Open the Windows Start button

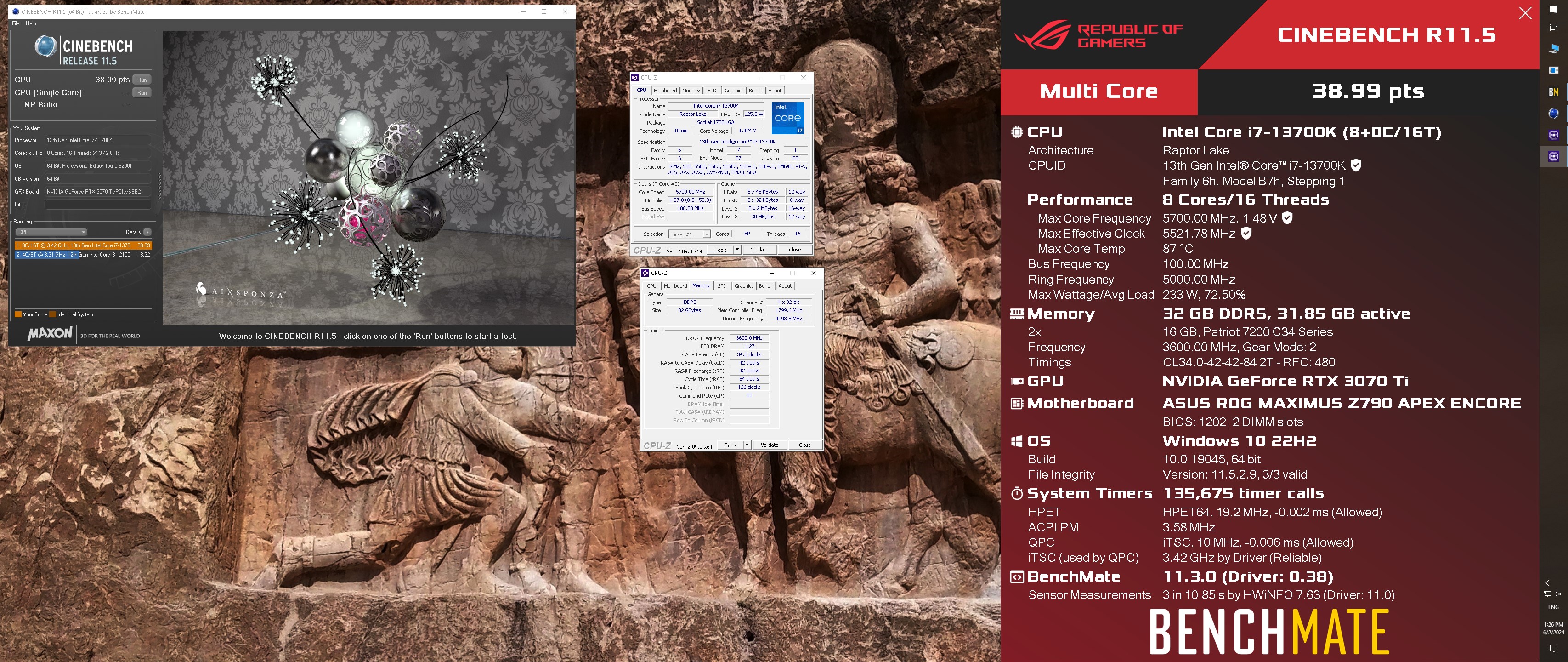[1553, 9]
